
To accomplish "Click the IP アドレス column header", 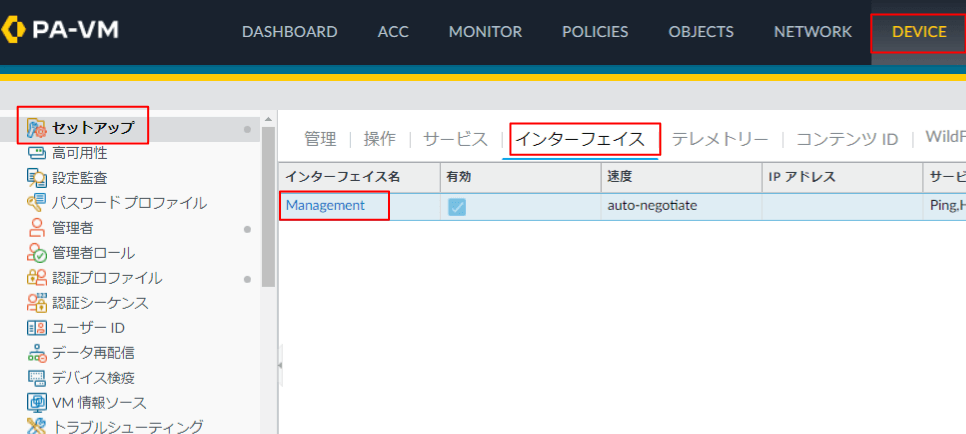I will [x=842, y=178].
